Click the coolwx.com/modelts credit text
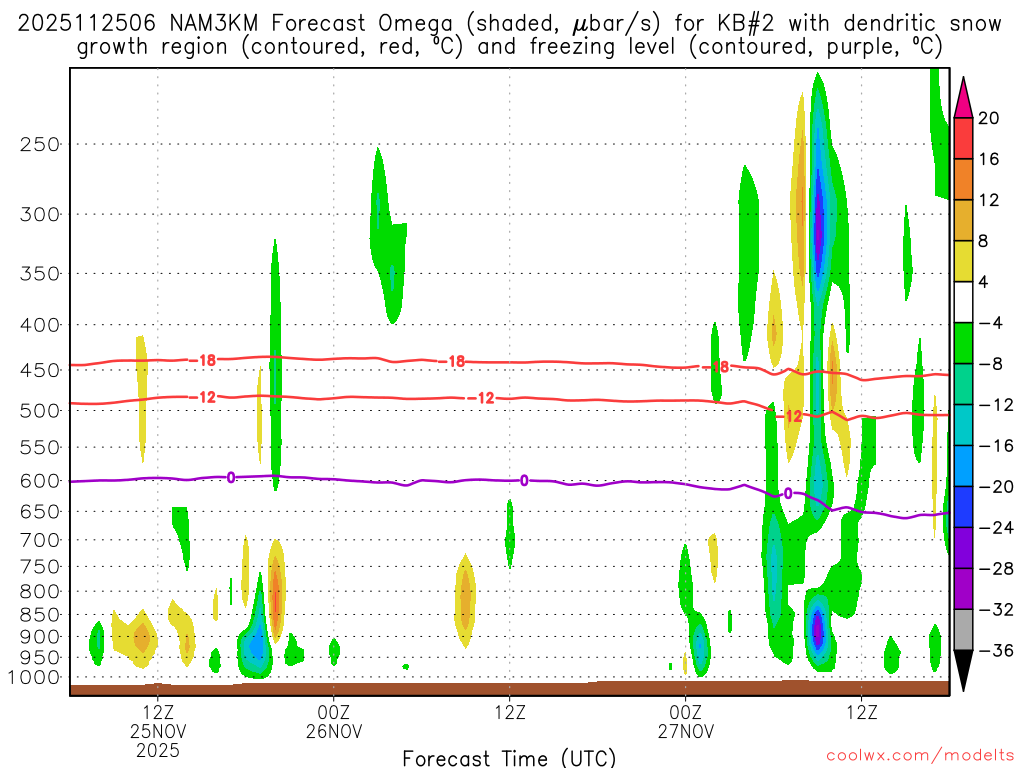The width and height of the screenshot is (1024, 768). coord(920,756)
